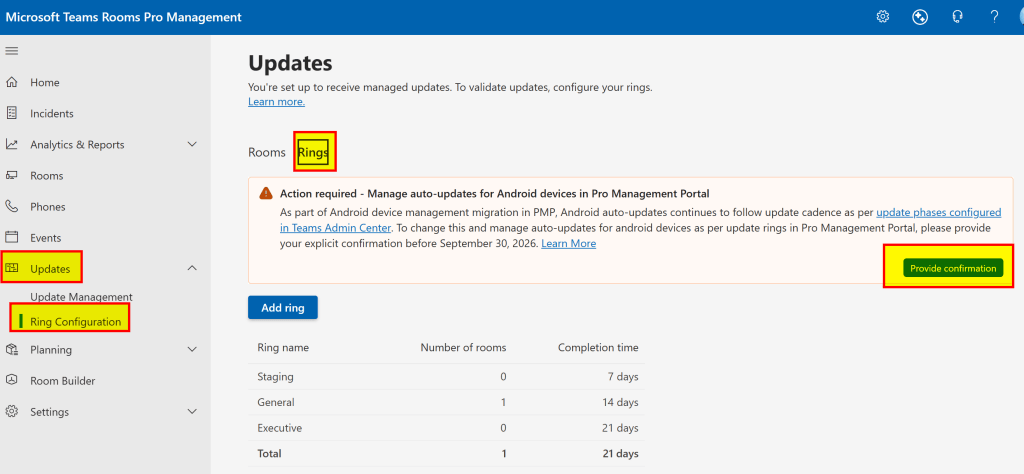Click the Copilot sparkle icon in header
Viewport: 1024px width, 474px height.
(x=920, y=17)
